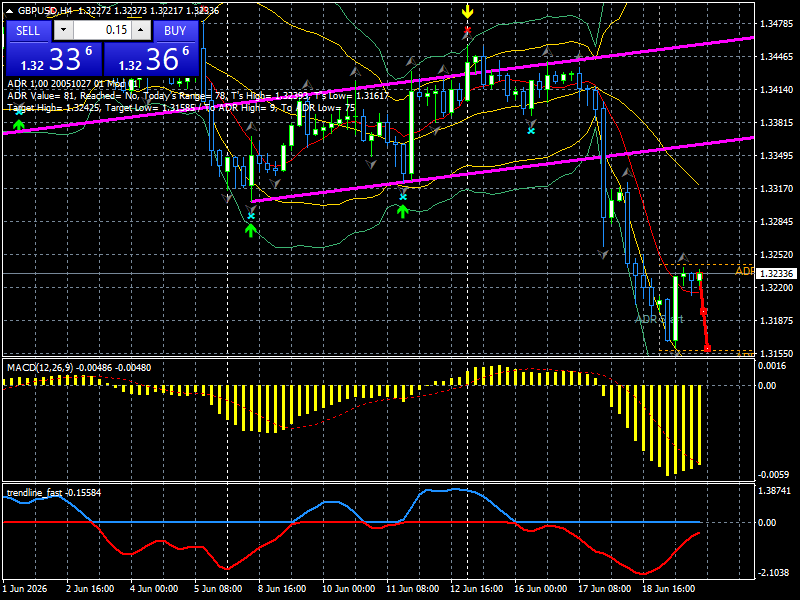Click time axis label 17 Jun 08:00

pos(605,588)
